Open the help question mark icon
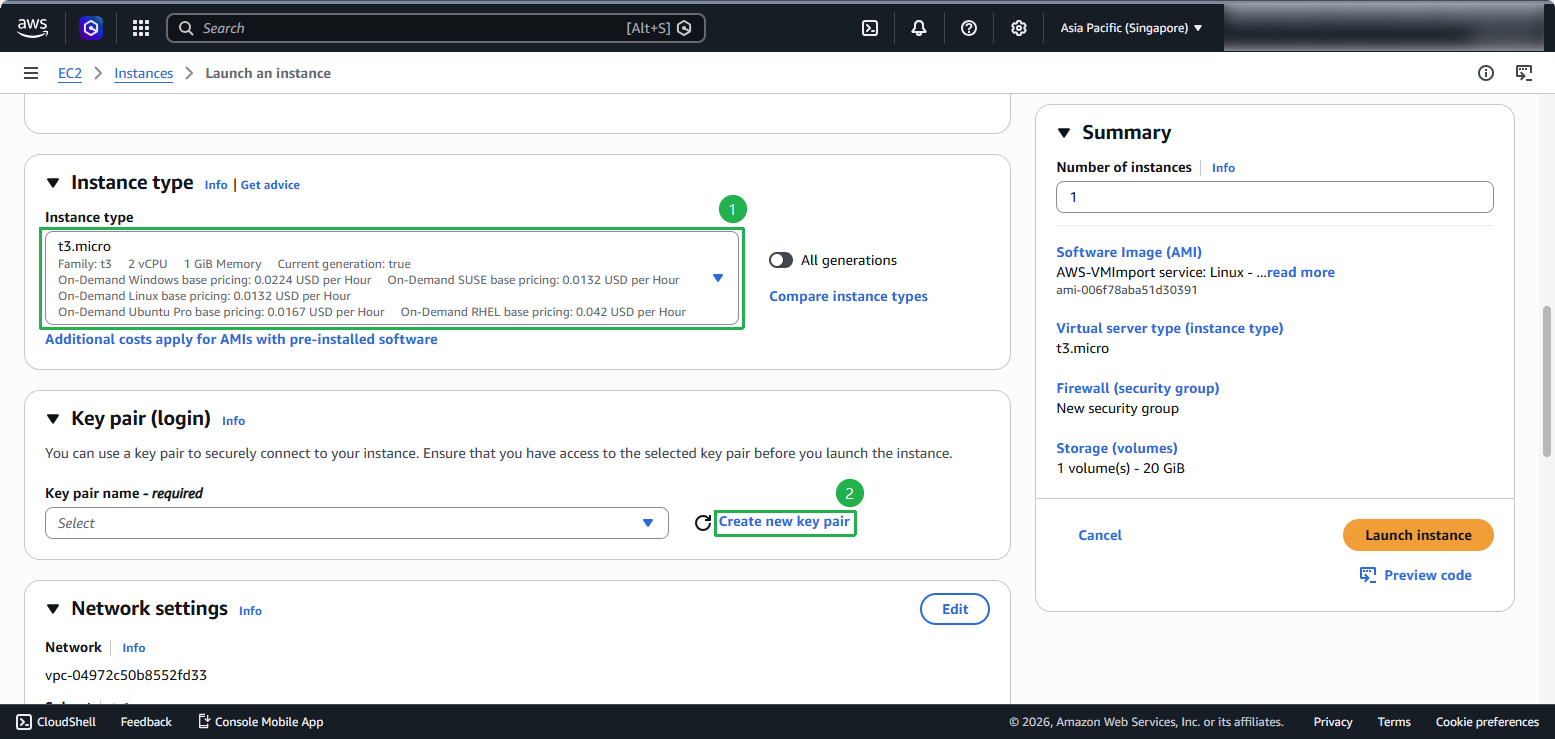Screen dimensions: 1555x739 pos(969,28)
